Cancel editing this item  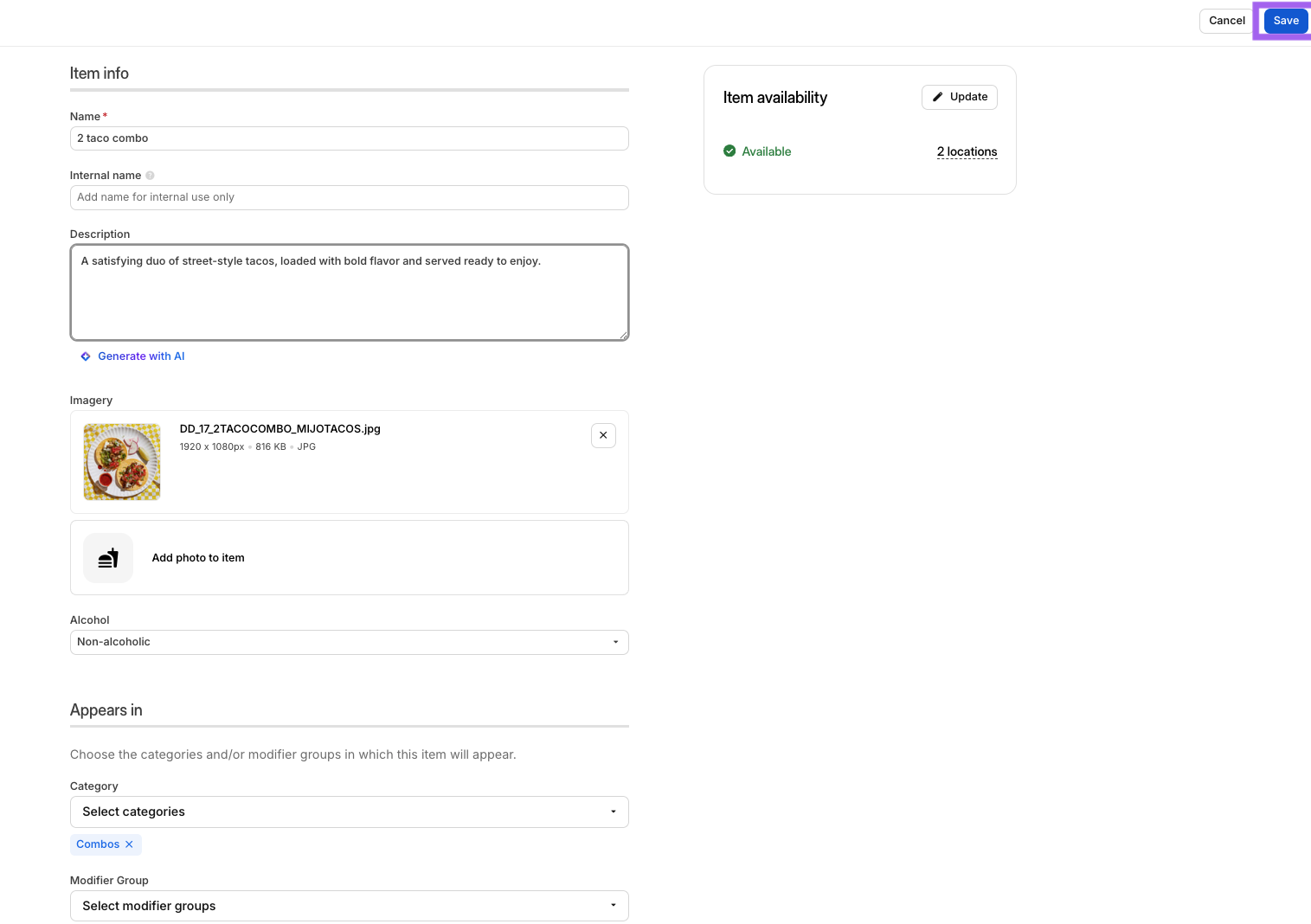pos(1226,21)
